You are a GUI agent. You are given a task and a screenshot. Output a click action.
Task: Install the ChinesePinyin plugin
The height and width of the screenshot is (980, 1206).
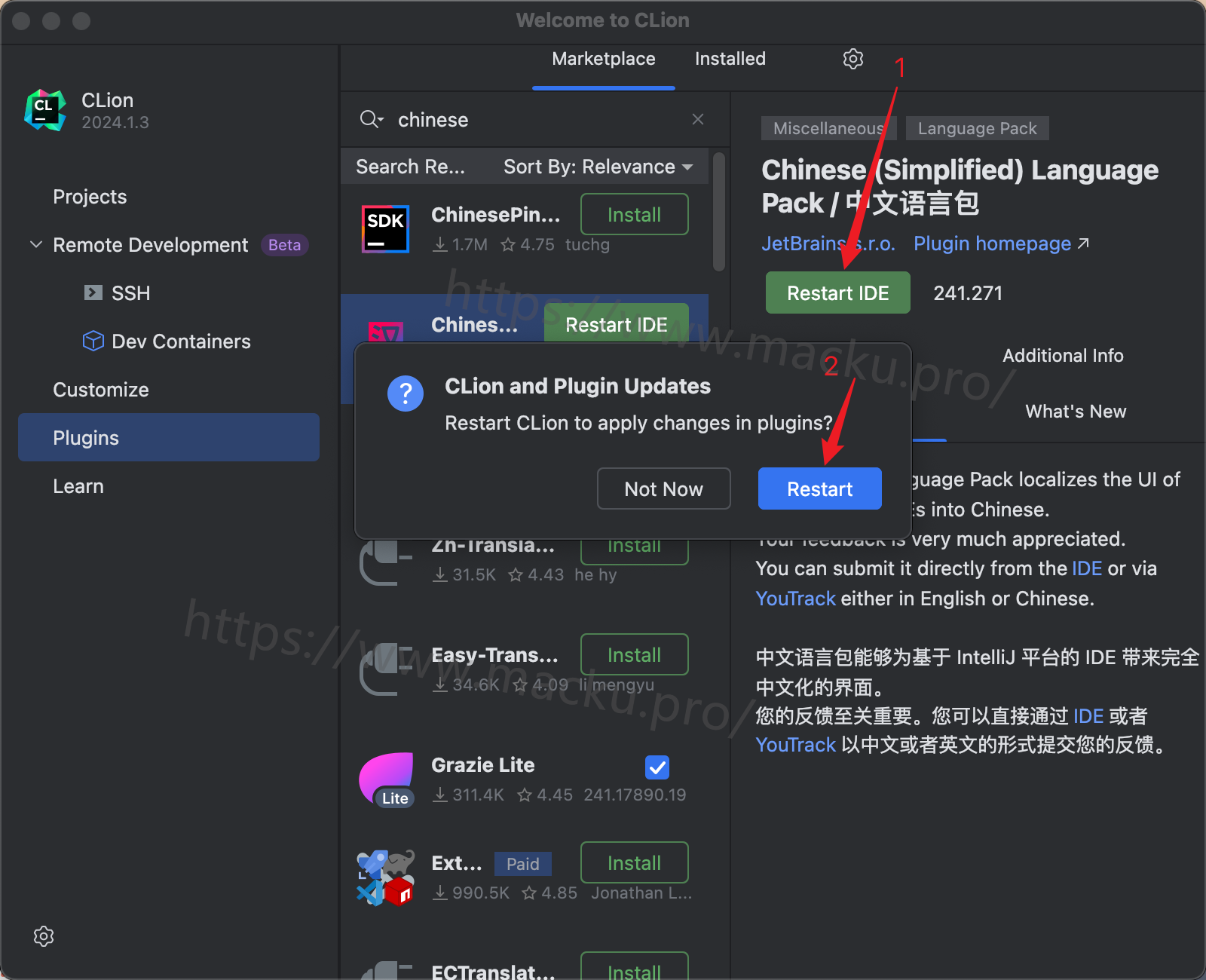(x=634, y=214)
